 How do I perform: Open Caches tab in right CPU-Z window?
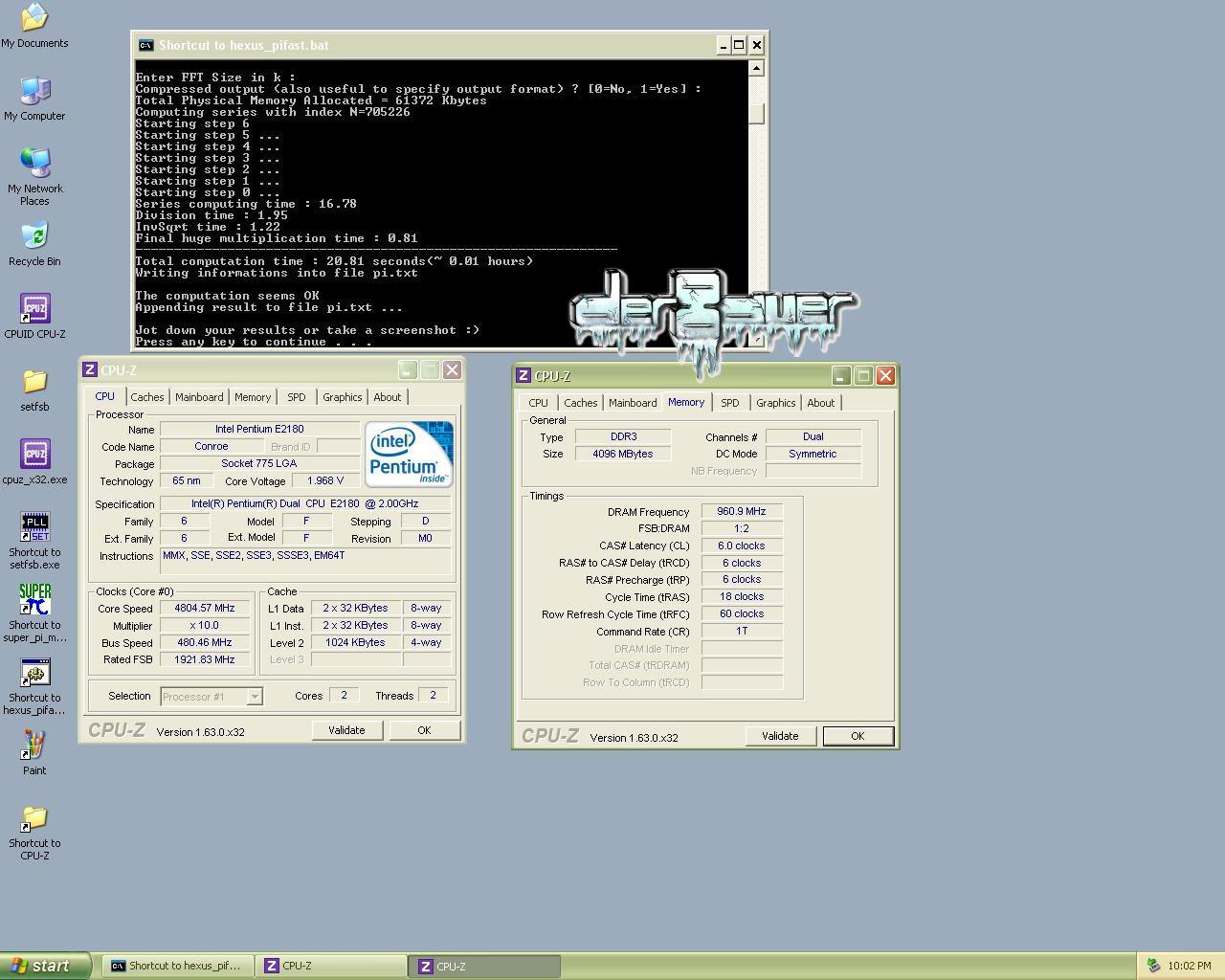[x=581, y=403]
